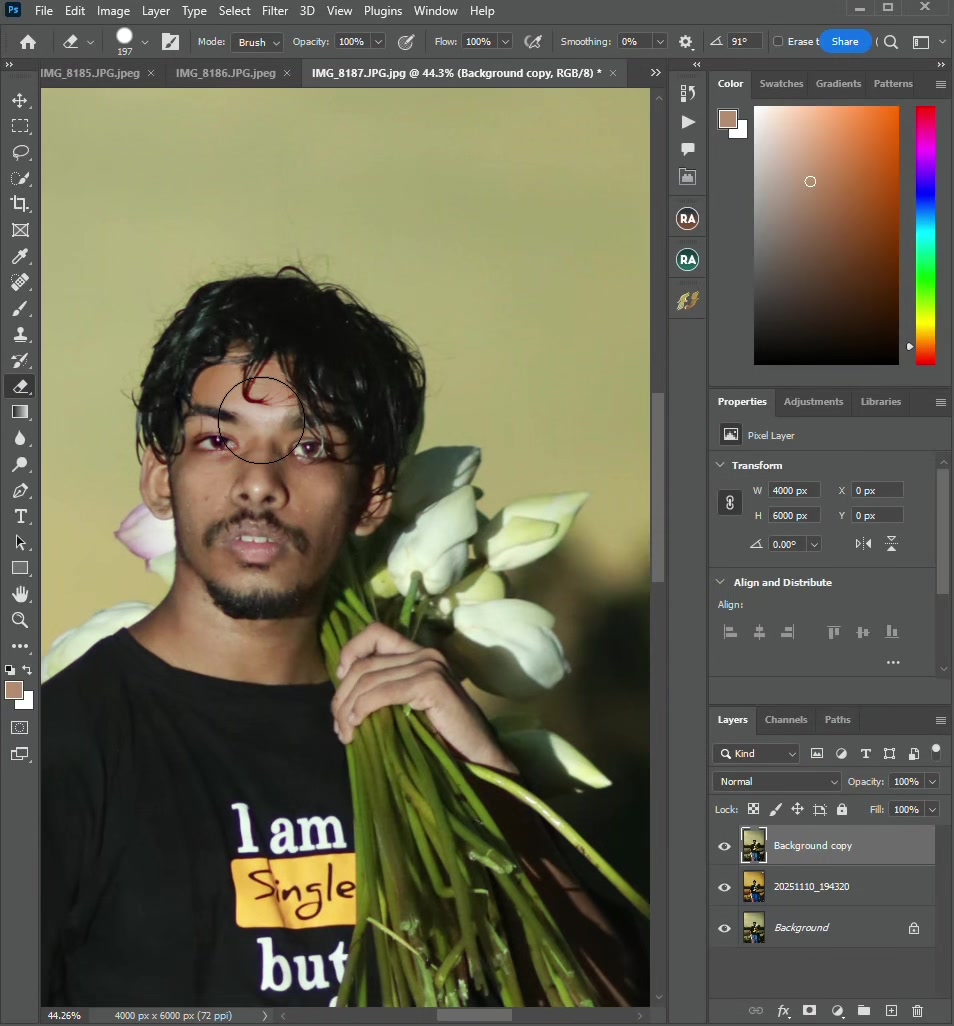Enable the Erase to History checkbox
954x1026 pixels.
tap(778, 41)
